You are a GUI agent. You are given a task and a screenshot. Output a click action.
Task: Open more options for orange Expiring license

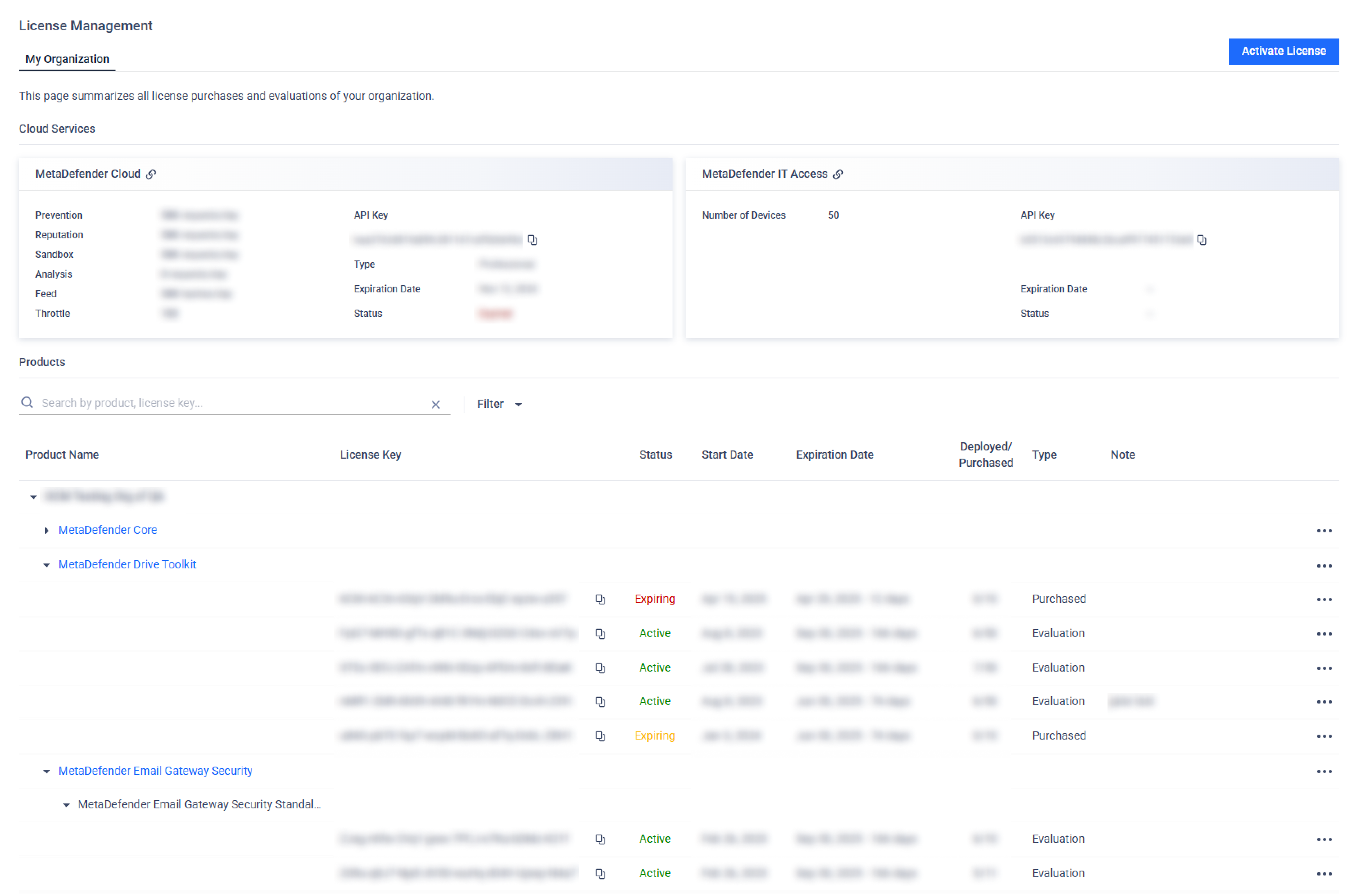[1323, 736]
